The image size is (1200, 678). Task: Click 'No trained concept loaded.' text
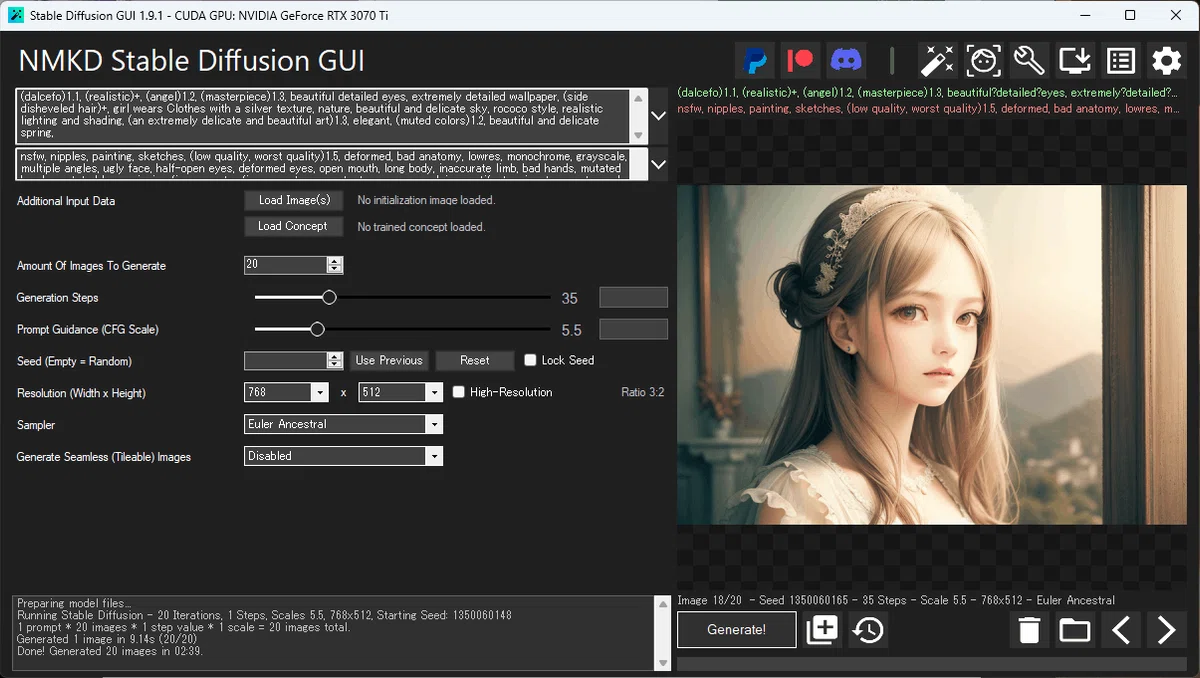tap(421, 227)
